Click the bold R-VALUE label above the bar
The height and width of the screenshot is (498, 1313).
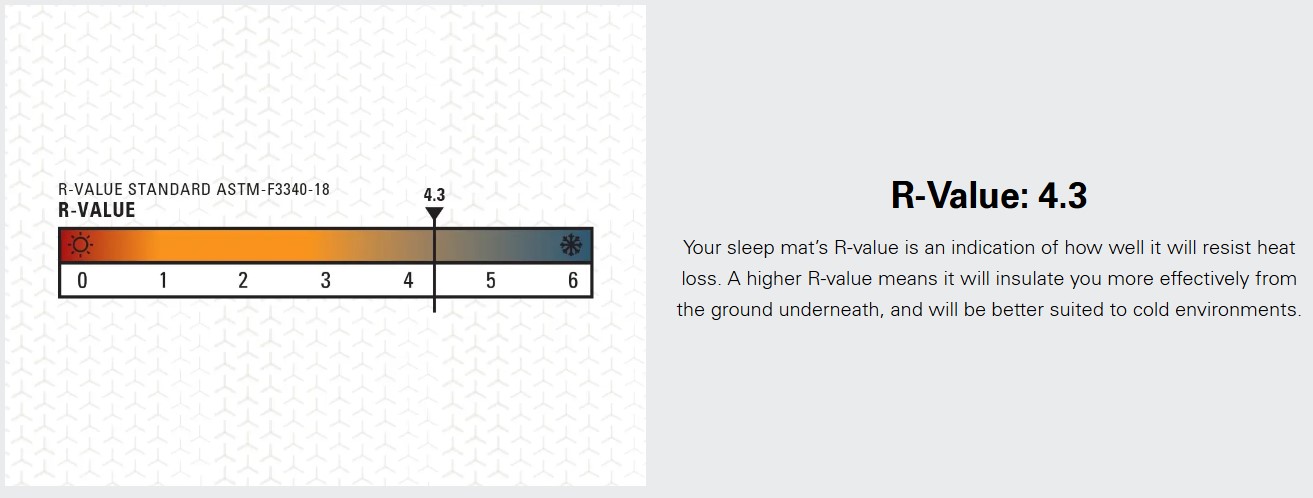97,210
